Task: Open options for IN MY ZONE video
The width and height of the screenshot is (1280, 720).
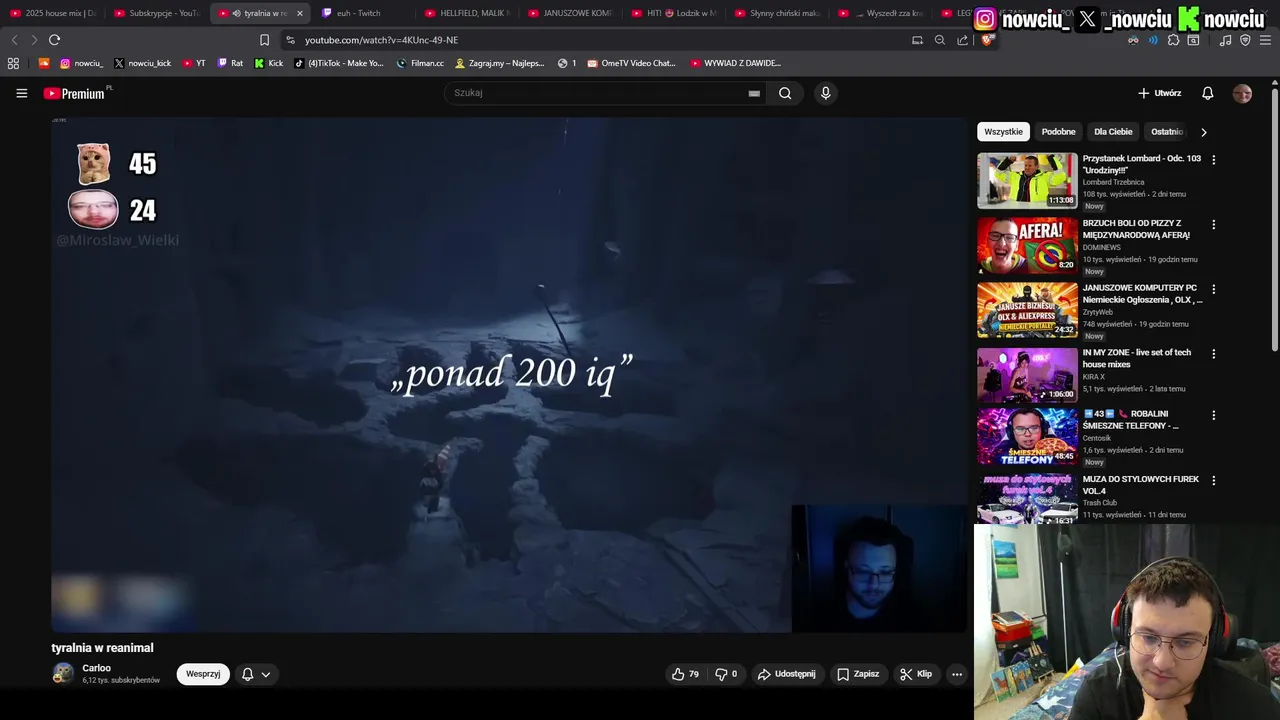Action: [1213, 354]
